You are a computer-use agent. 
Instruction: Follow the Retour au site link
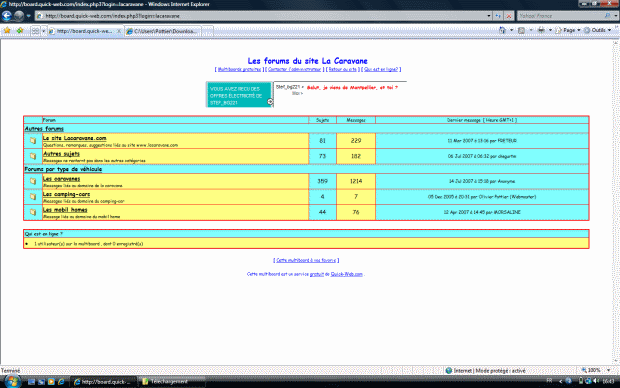tap(342, 69)
